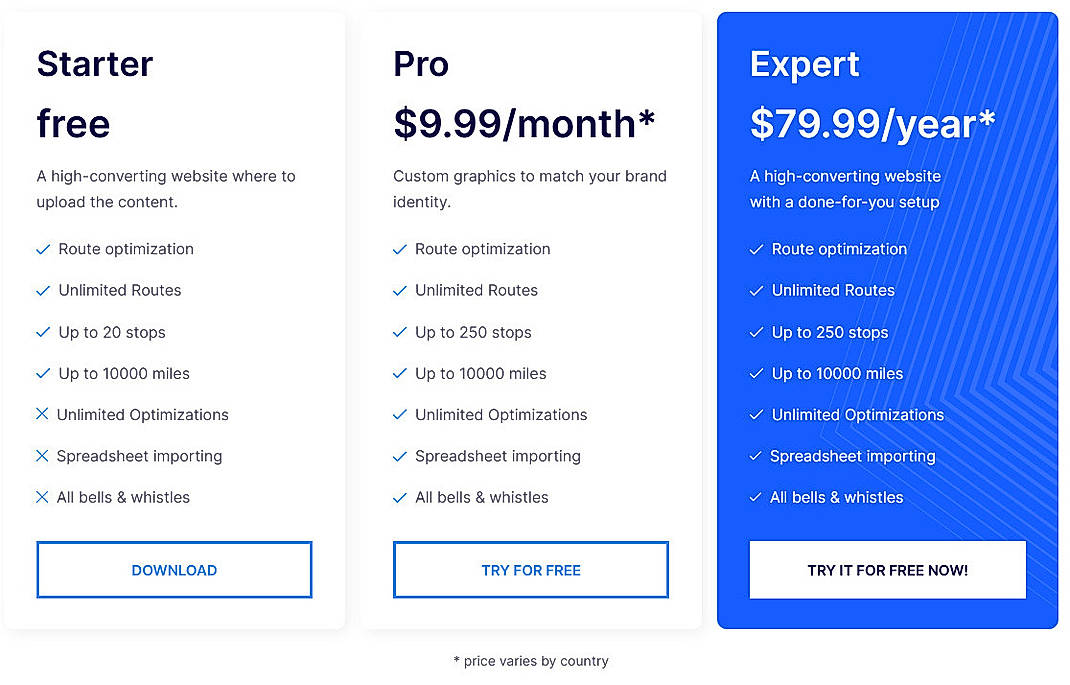The image size is (1070, 685).
Task: Click the checkmark next to Up to 10000 miles in Pro
Action: [x=400, y=373]
